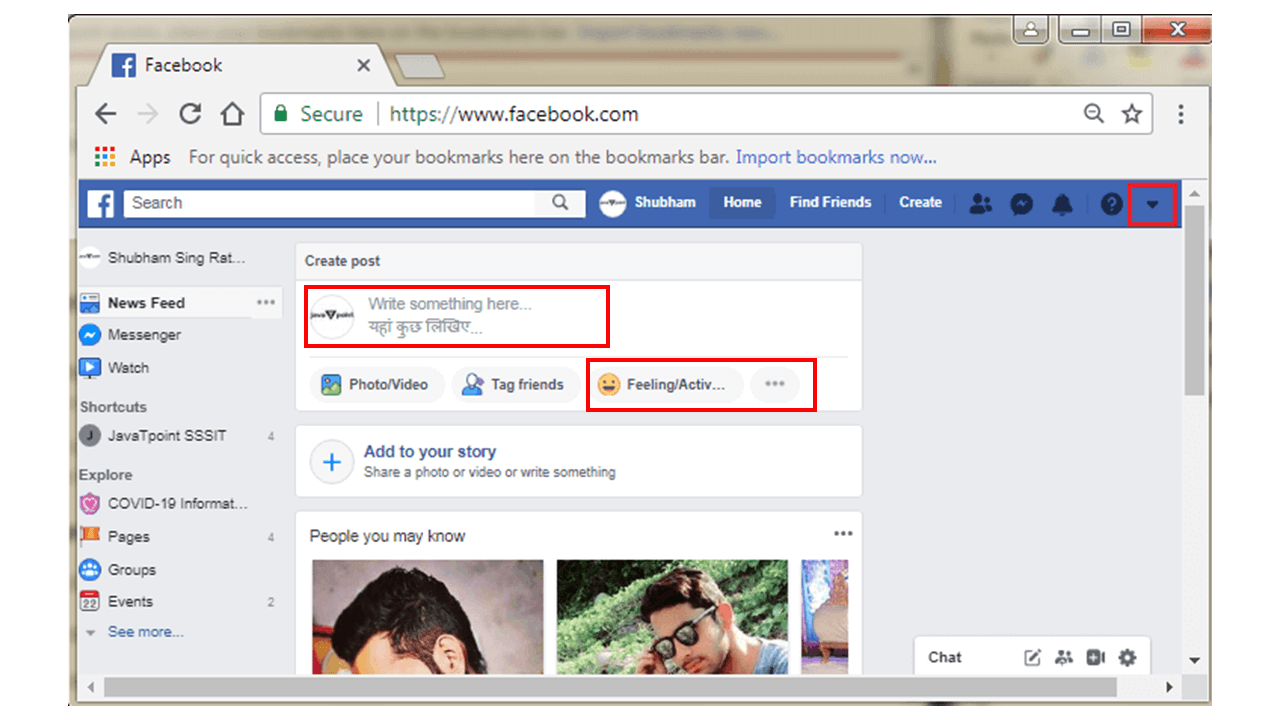The height and width of the screenshot is (720, 1280).
Task: Click Chrome user profile button in titlebar
Action: click(x=1032, y=29)
